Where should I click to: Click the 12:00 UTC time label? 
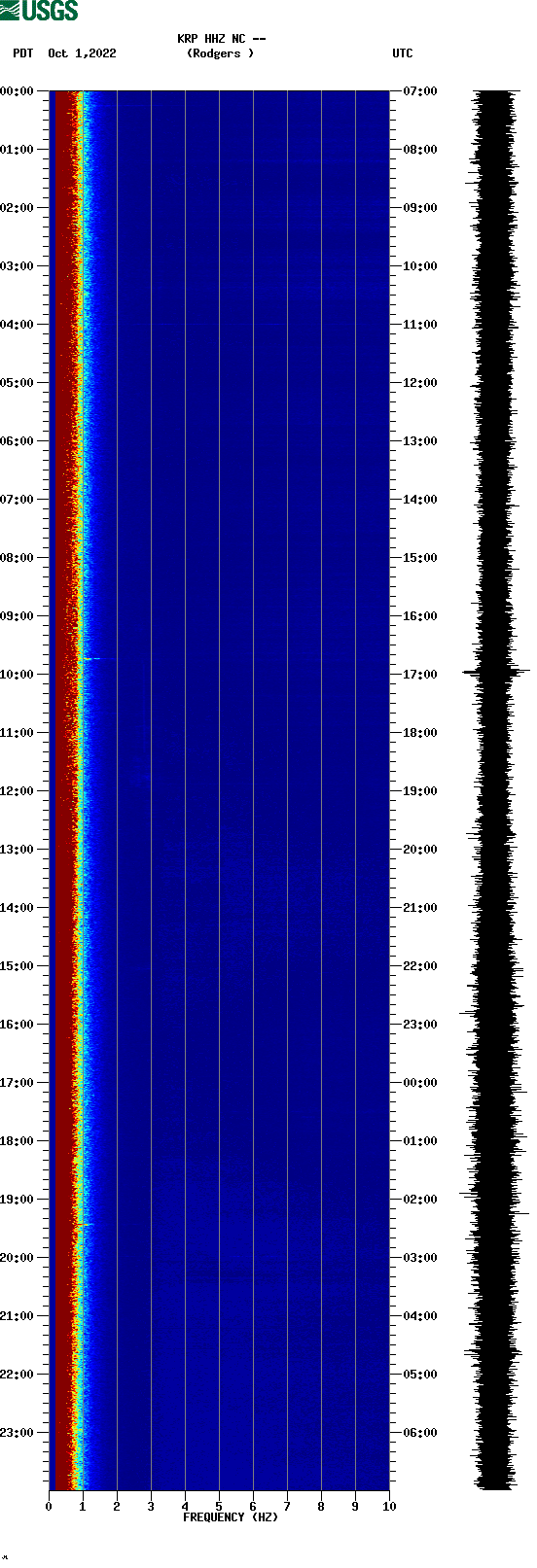pyautogui.click(x=420, y=383)
